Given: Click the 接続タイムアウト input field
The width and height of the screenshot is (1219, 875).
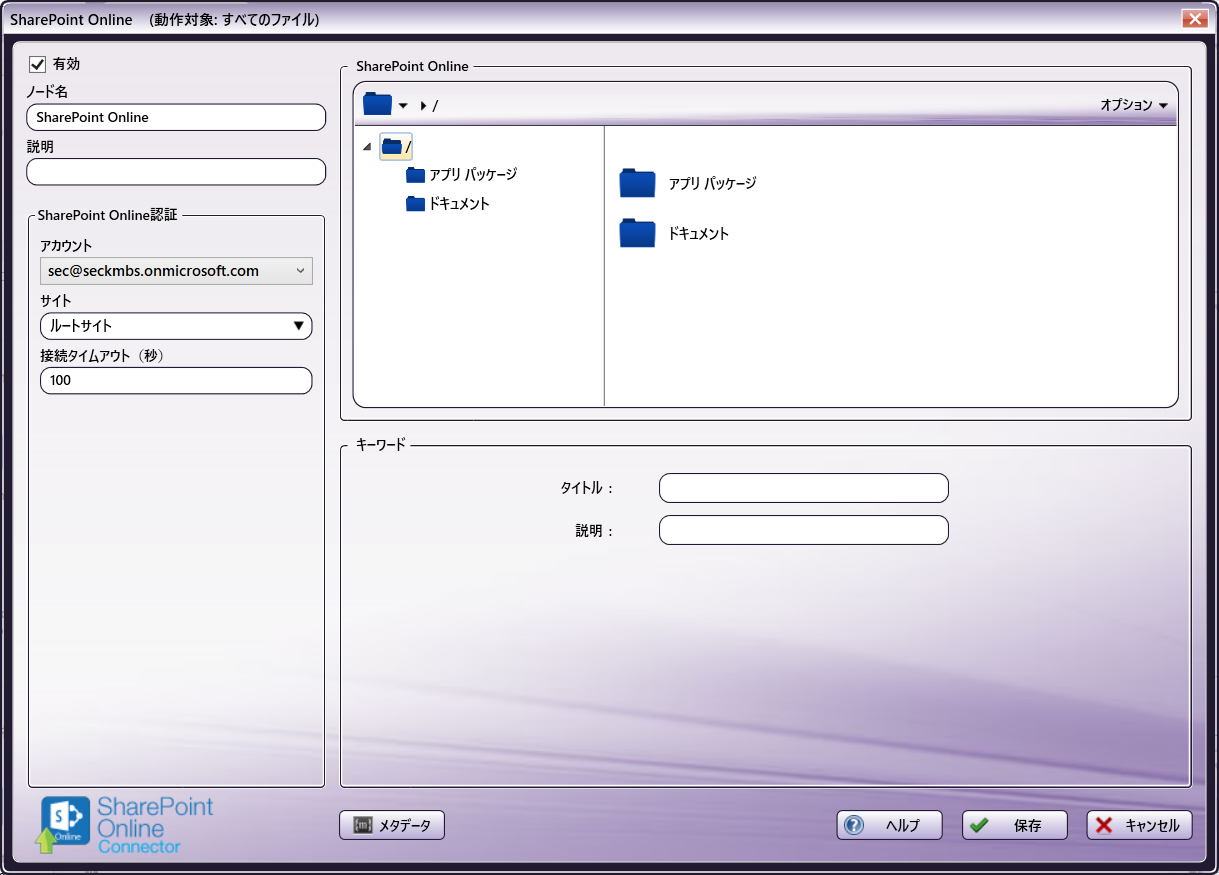Looking at the screenshot, I should point(176,381).
